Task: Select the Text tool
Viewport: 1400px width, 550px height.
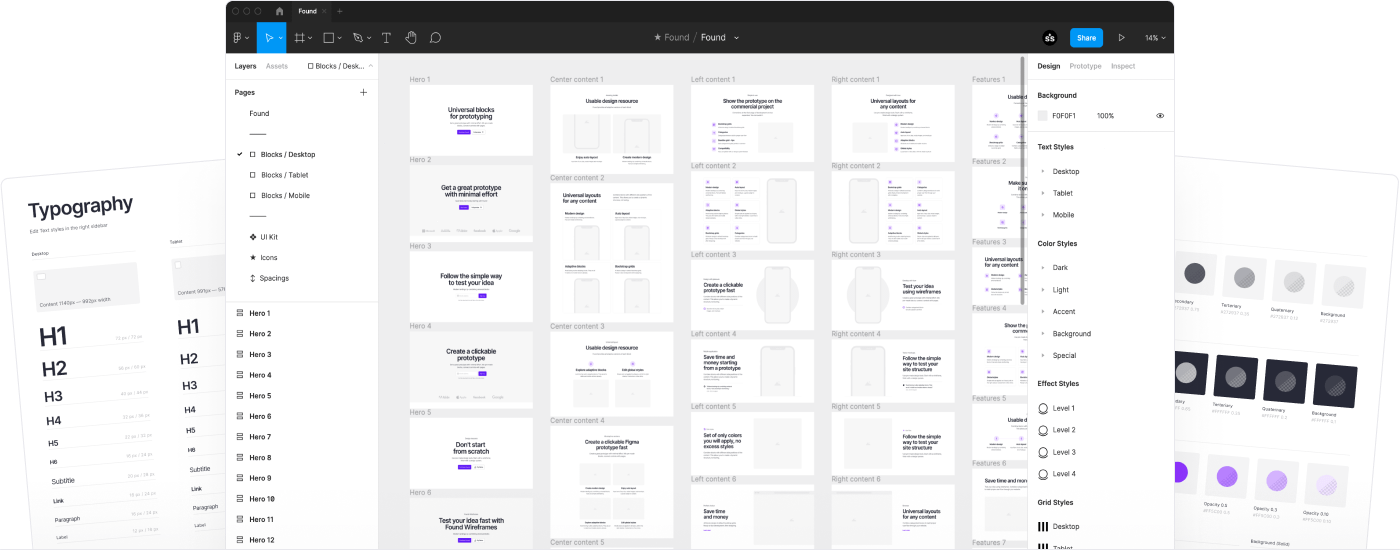Action: click(386, 38)
